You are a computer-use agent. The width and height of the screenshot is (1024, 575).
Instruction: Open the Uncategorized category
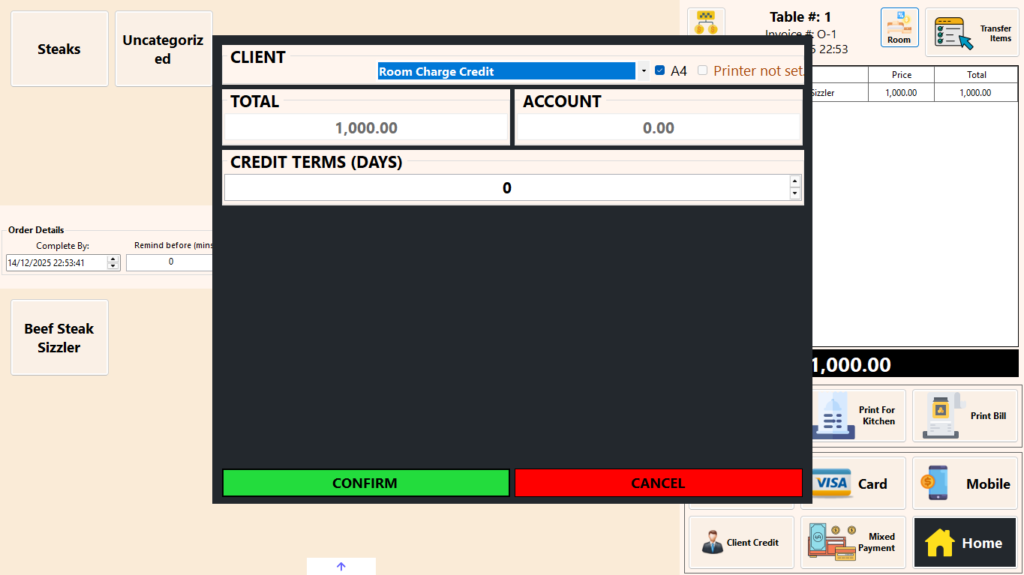[163, 49]
